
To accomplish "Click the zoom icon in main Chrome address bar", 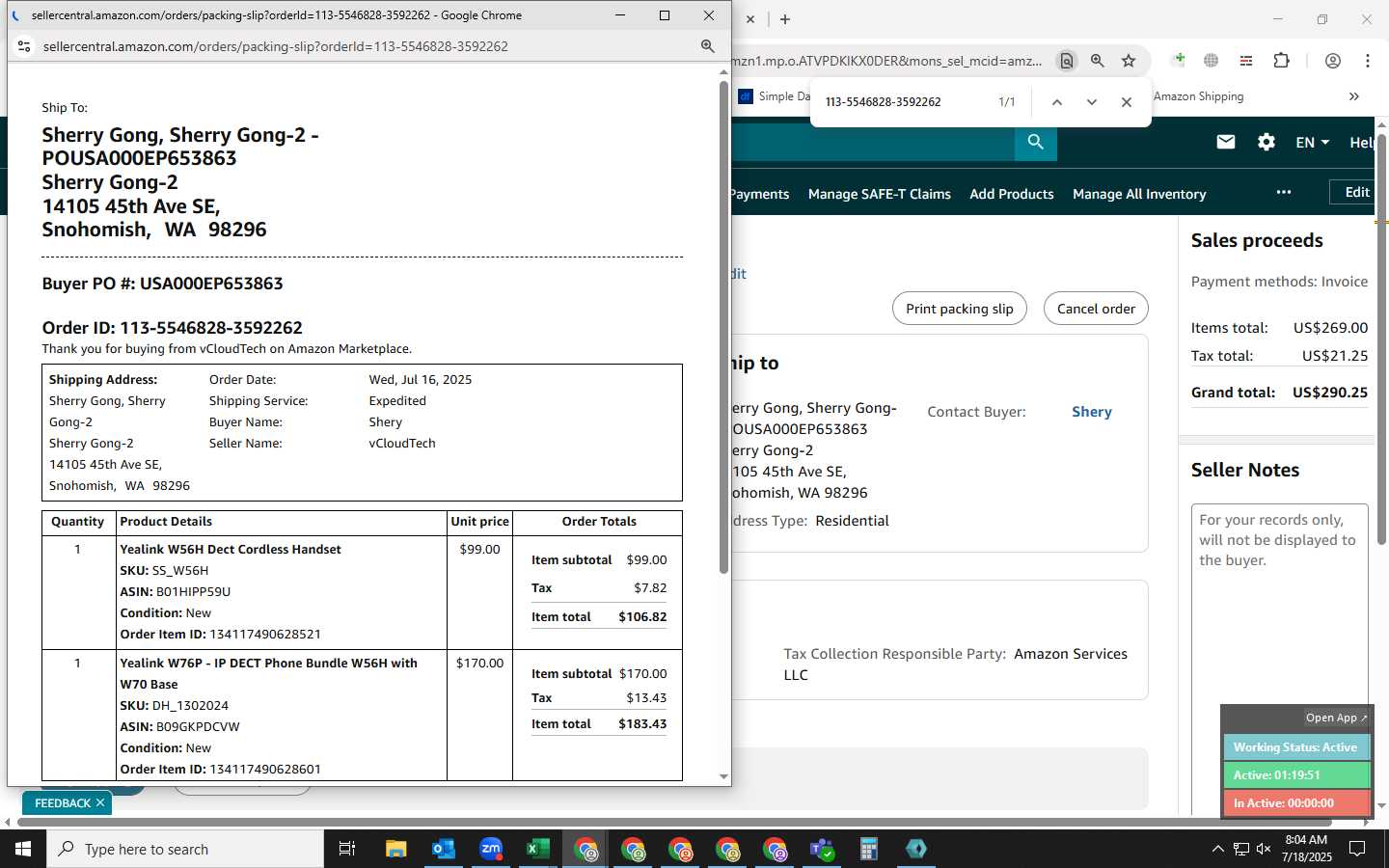I will pos(1098,61).
